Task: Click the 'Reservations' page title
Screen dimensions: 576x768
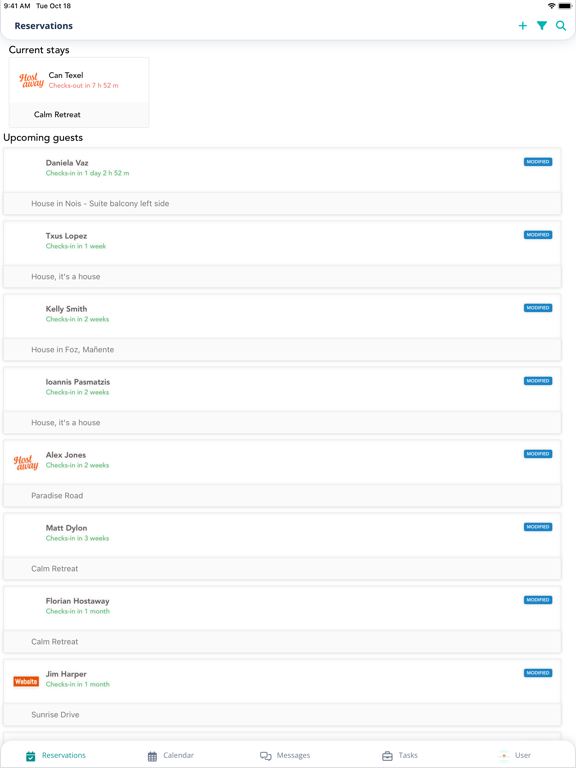Action: (x=44, y=26)
